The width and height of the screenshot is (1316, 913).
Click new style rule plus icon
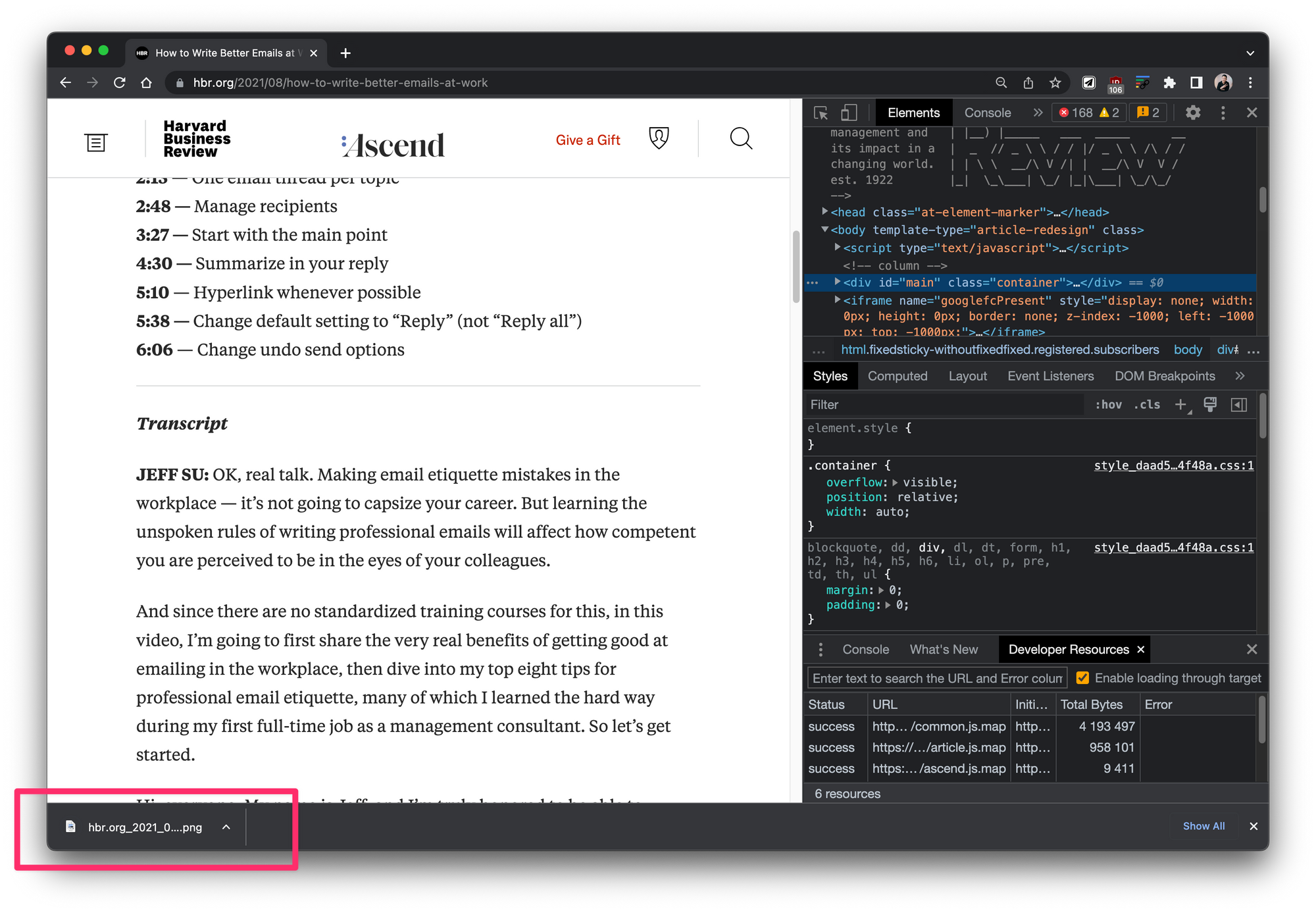click(x=1181, y=405)
